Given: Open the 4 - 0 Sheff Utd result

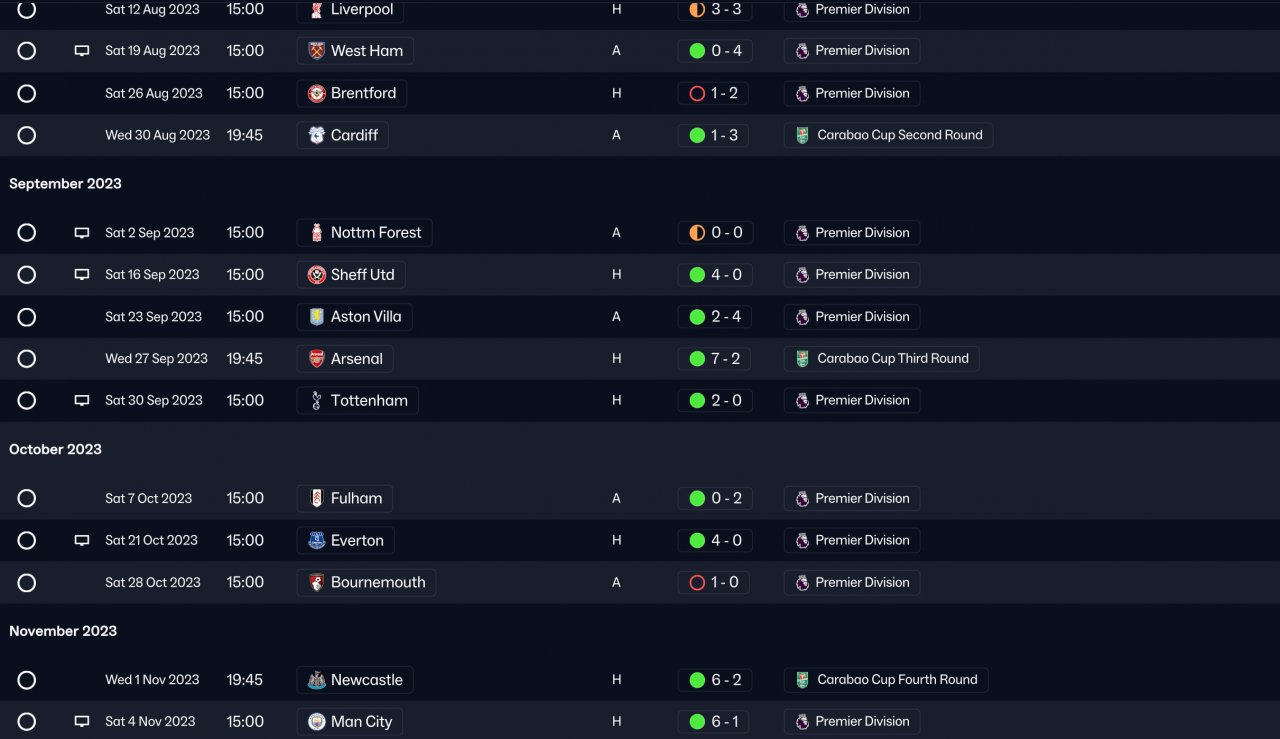Looking at the screenshot, I should pos(715,275).
